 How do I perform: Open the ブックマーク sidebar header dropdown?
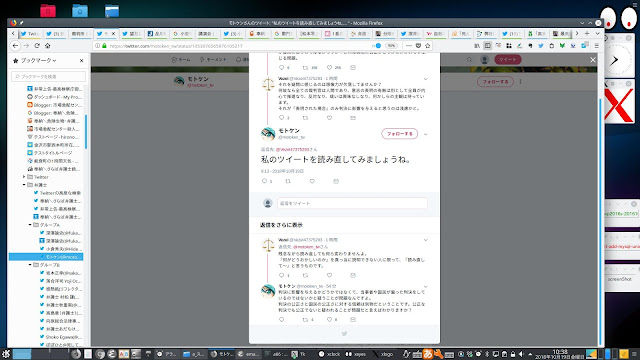38,60
